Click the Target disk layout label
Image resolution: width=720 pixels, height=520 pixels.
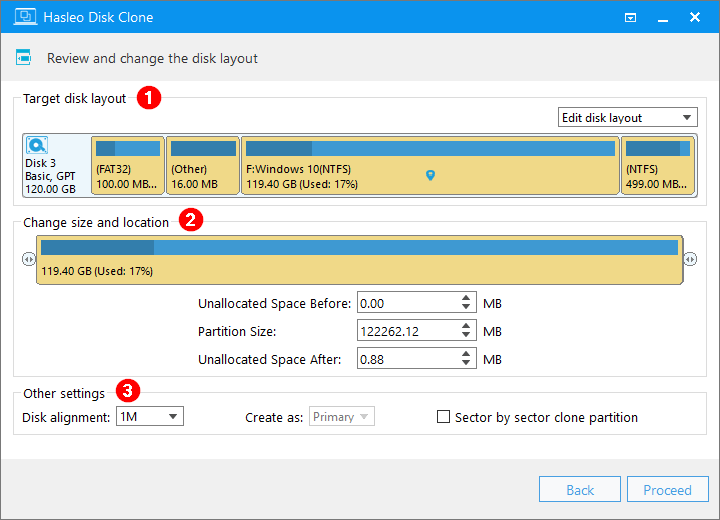74,98
